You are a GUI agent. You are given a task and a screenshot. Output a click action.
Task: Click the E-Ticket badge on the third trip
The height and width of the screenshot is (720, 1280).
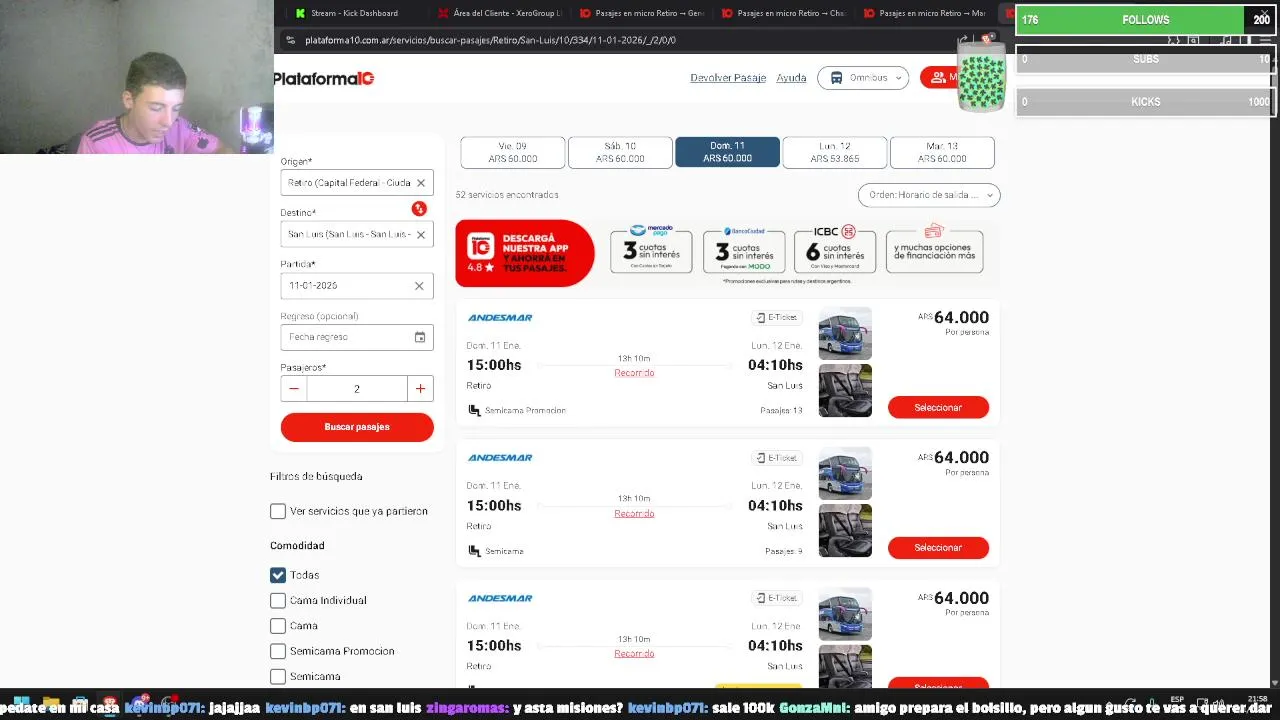776,598
